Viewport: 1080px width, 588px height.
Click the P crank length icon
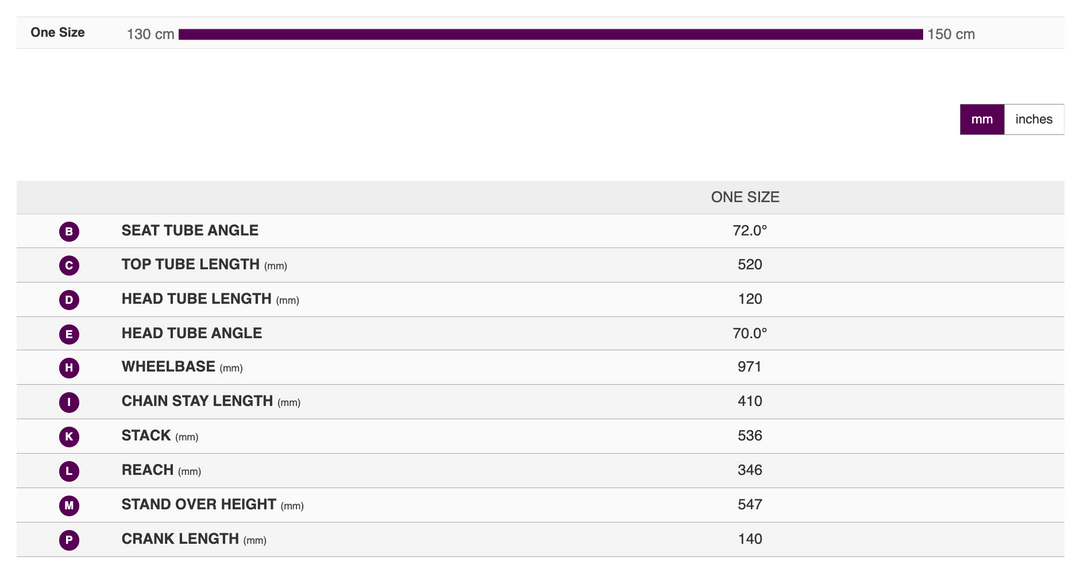click(x=69, y=540)
